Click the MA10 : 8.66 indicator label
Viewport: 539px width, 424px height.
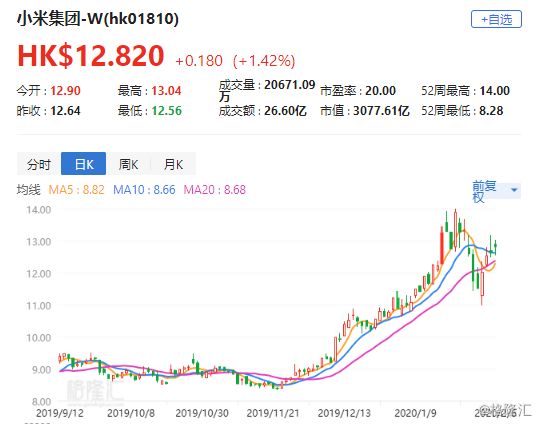144,190
